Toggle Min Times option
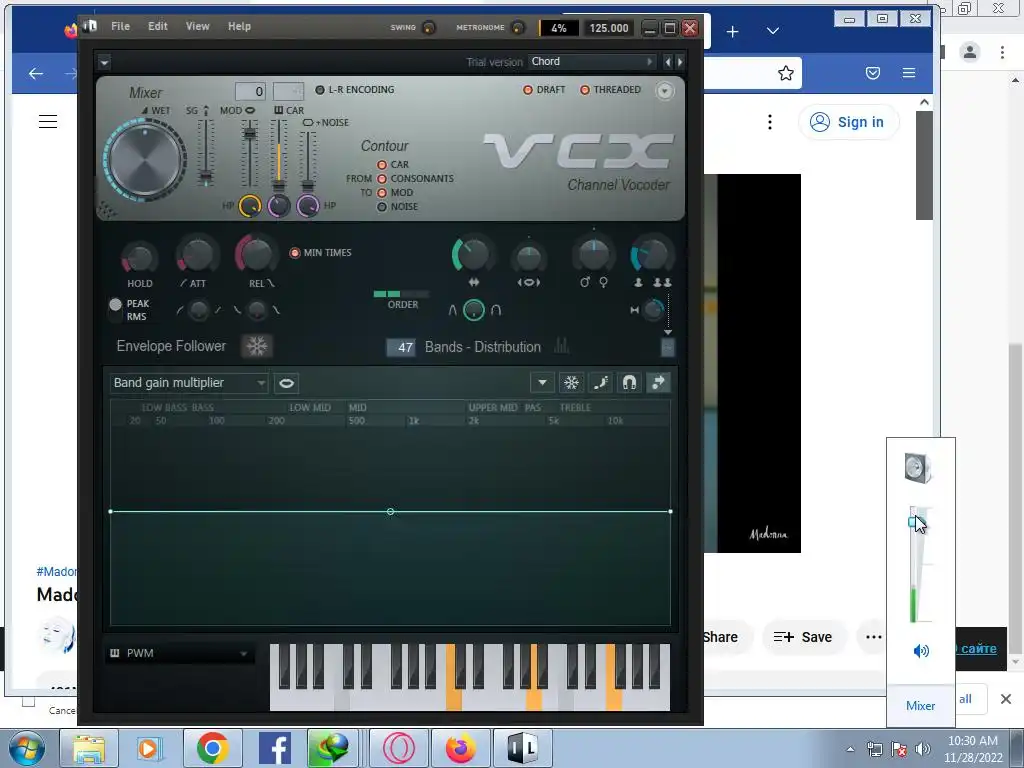Viewport: 1024px width, 768px height. pos(321,252)
